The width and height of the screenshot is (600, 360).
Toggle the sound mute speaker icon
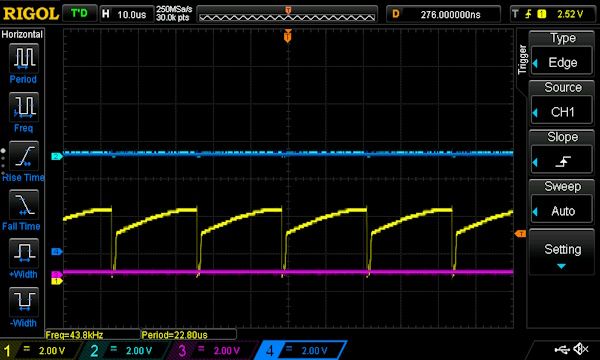(581, 349)
